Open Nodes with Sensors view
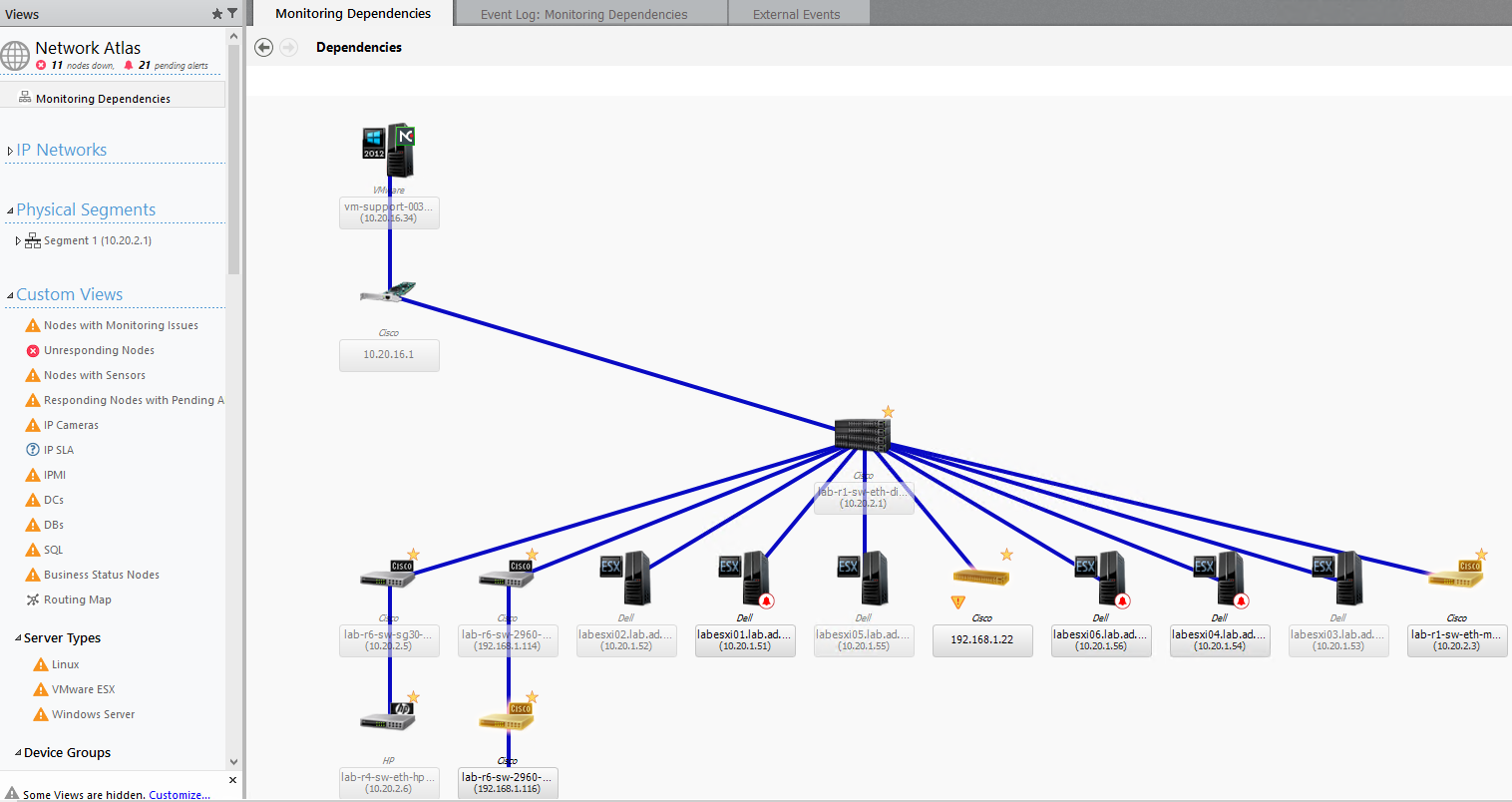This screenshot has height=802, width=1512. (x=94, y=375)
